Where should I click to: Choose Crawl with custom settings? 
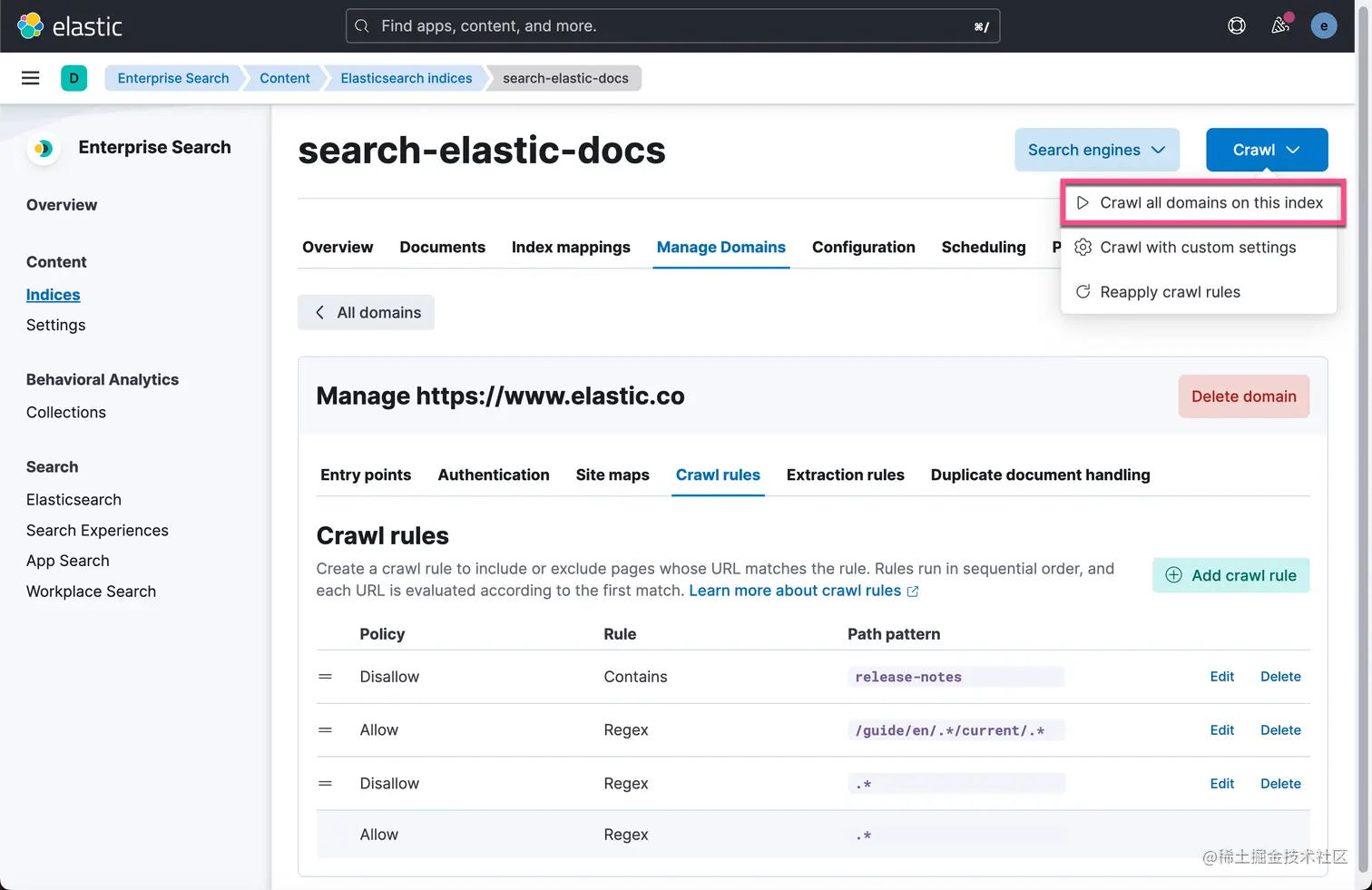(1198, 248)
